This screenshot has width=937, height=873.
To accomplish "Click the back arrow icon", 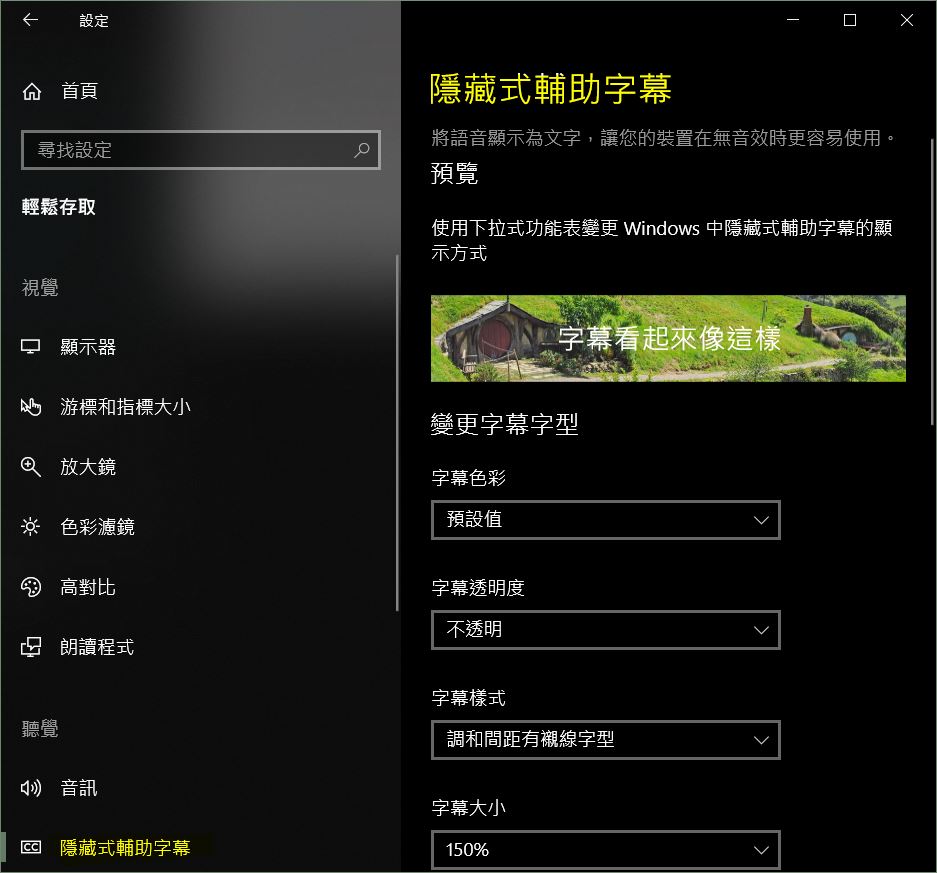I will tap(30, 20).
